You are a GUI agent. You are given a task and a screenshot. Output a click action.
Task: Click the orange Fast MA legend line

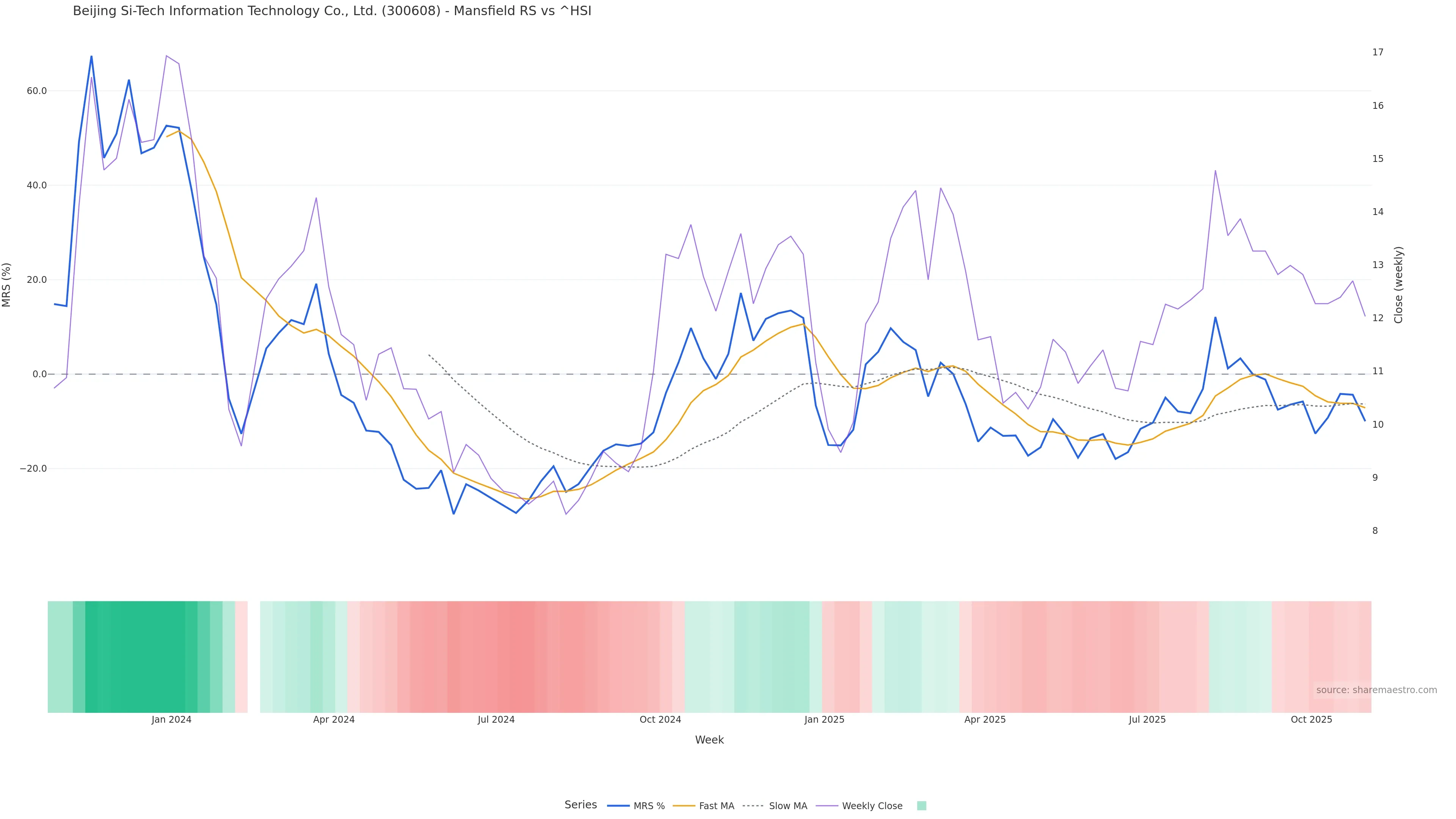pos(684,806)
